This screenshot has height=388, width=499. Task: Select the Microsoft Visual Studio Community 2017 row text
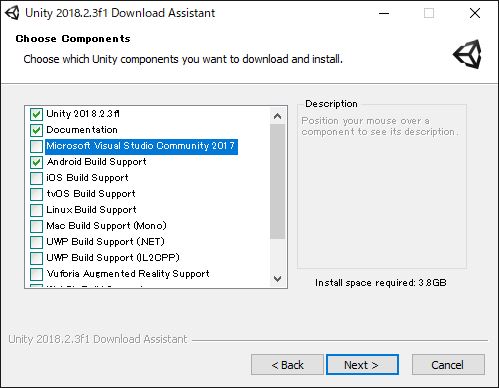coord(141,146)
